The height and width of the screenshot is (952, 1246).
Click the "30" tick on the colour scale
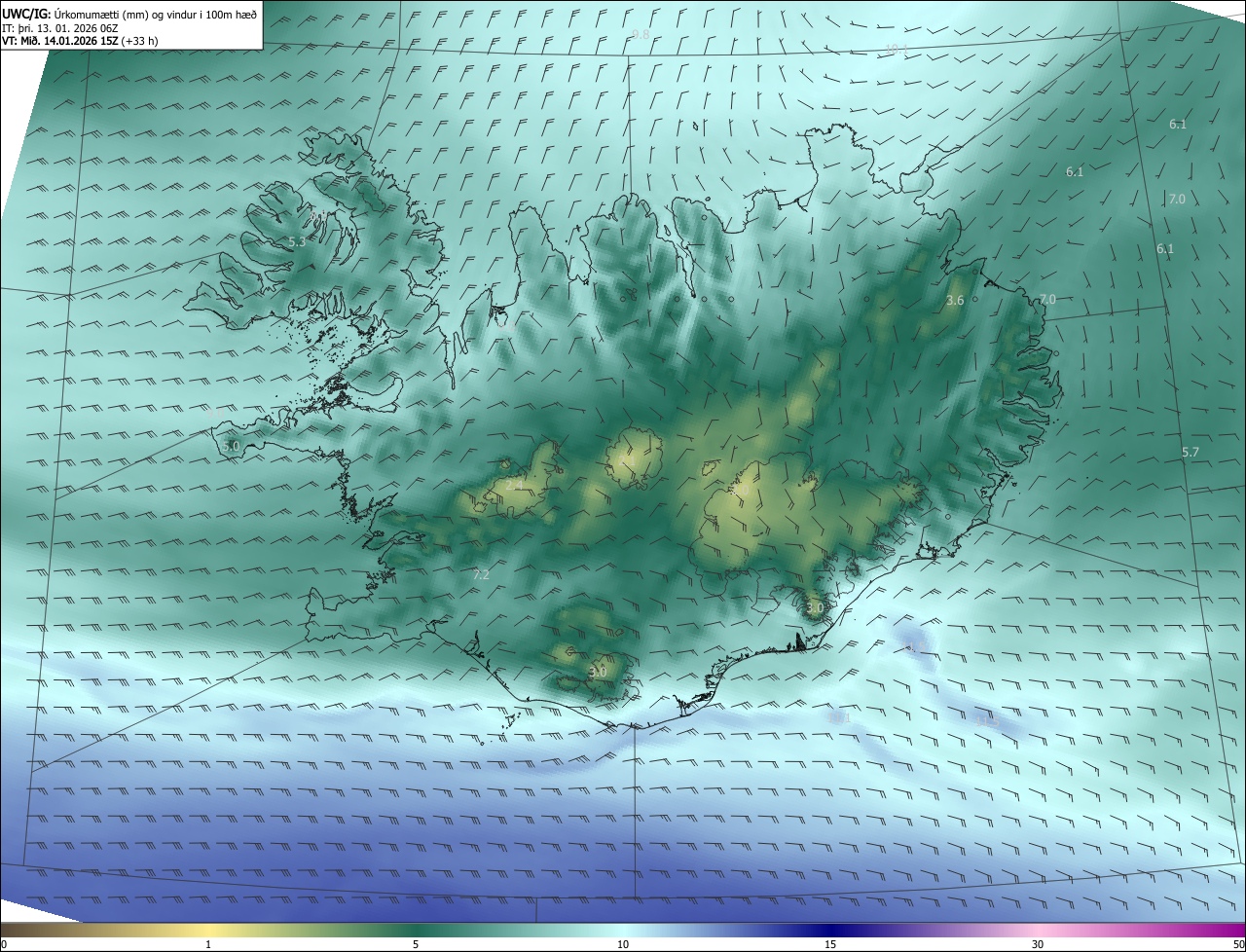tap(1038, 944)
